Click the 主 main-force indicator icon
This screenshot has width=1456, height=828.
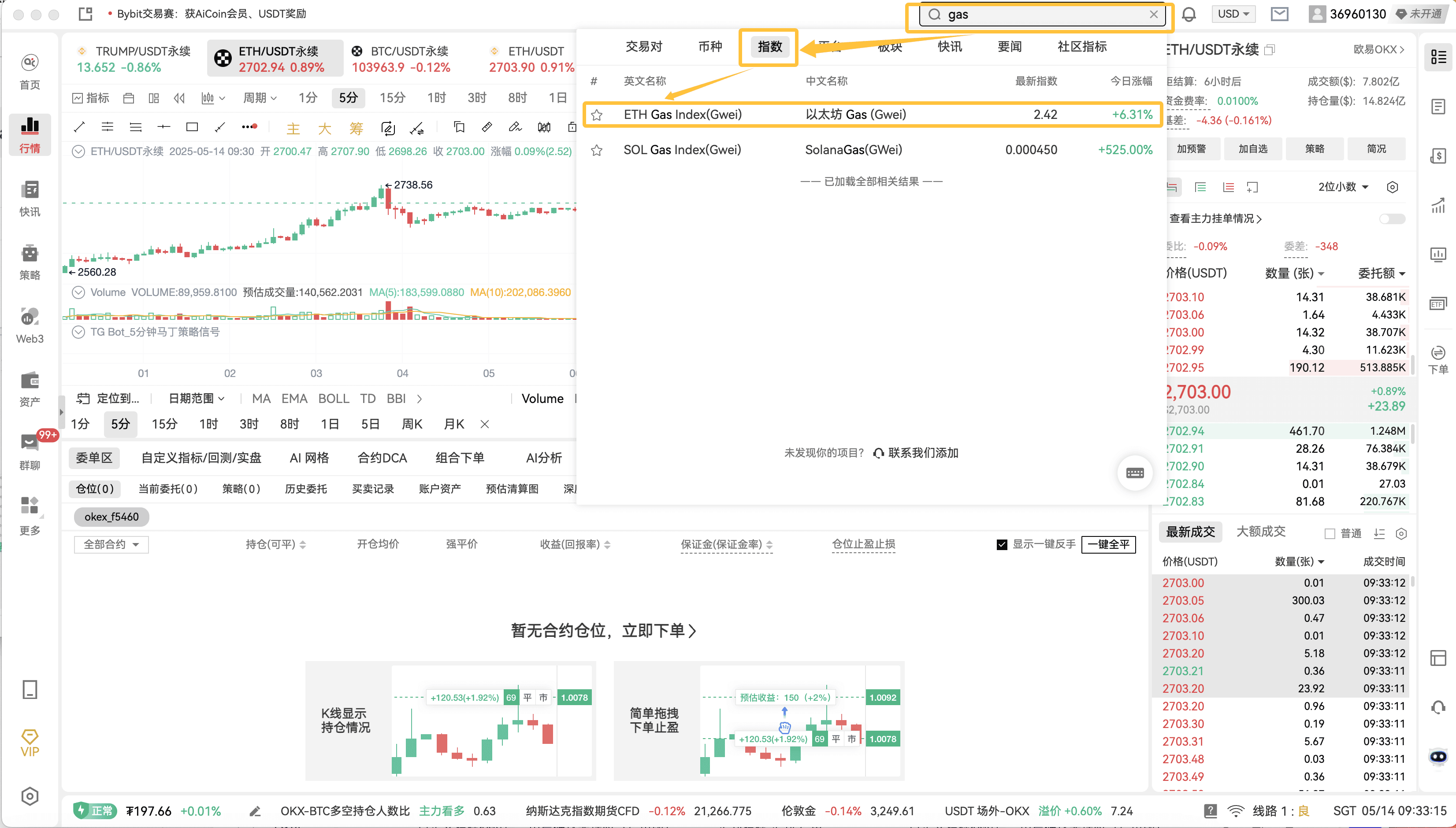293,129
